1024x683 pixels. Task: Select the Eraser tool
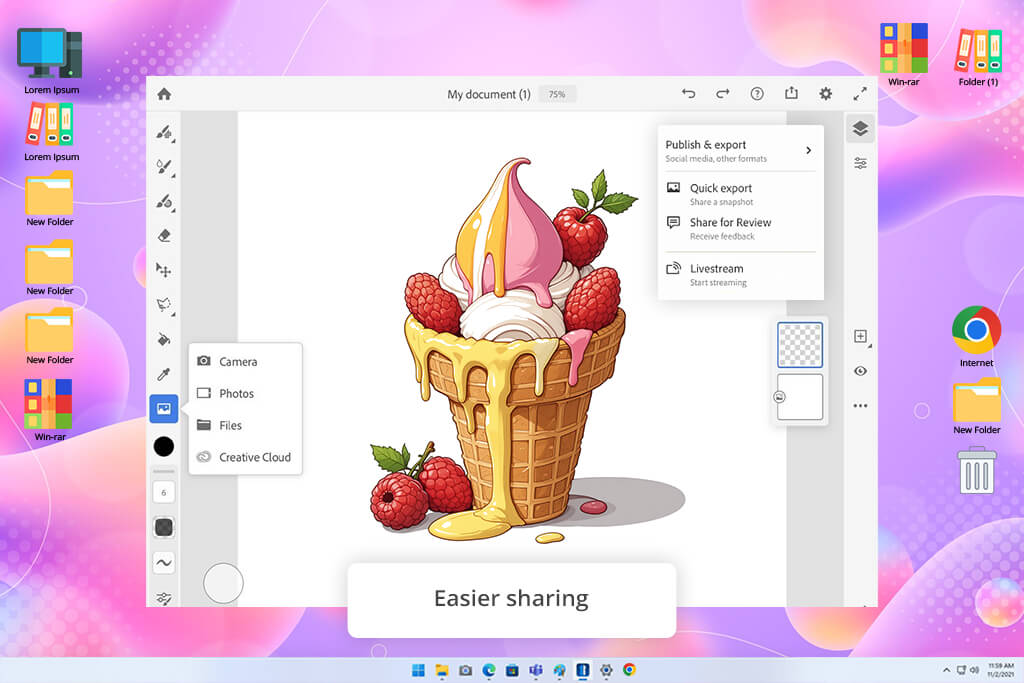pyautogui.click(x=164, y=235)
